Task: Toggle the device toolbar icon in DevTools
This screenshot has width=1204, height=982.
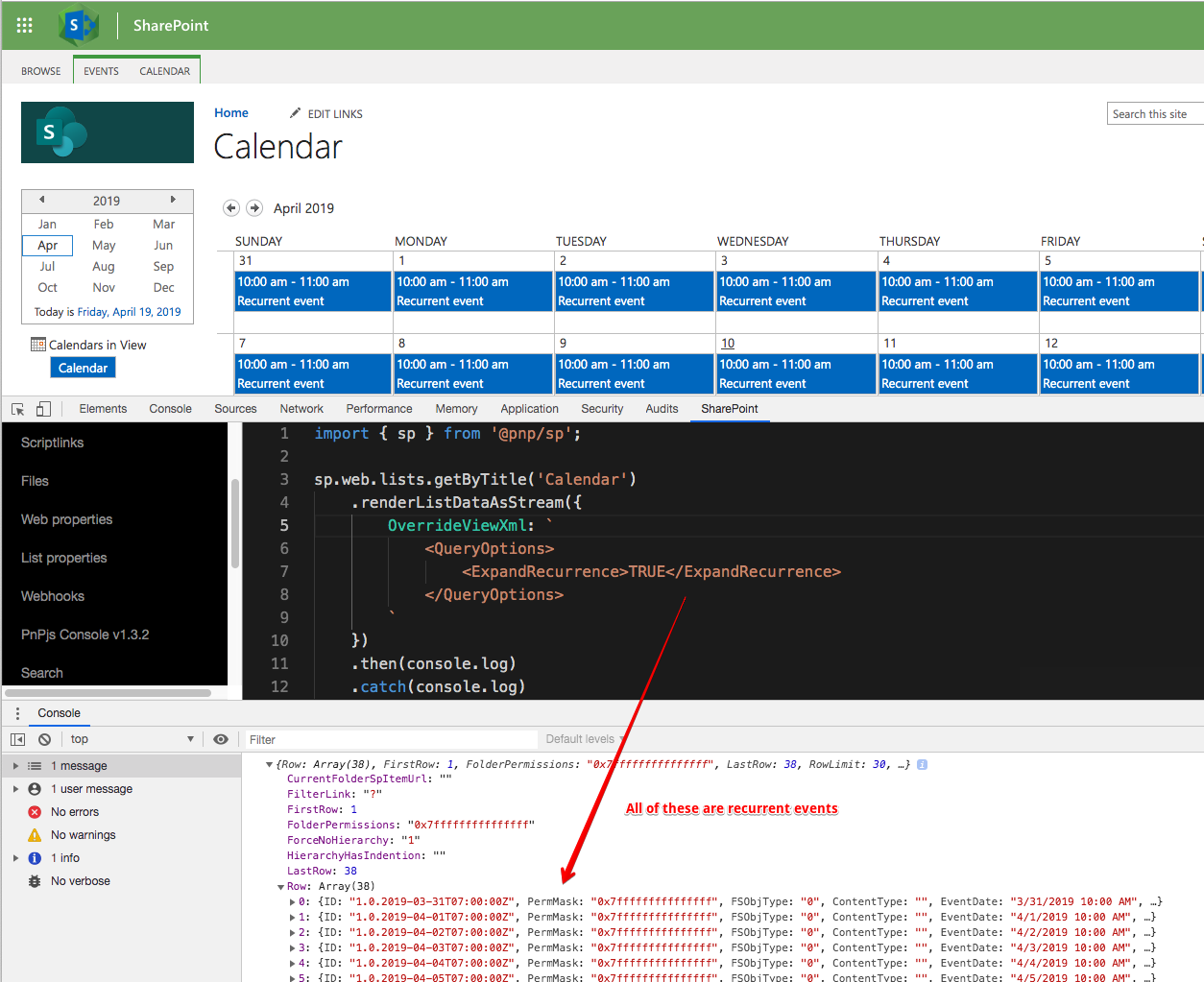Action: [43, 409]
